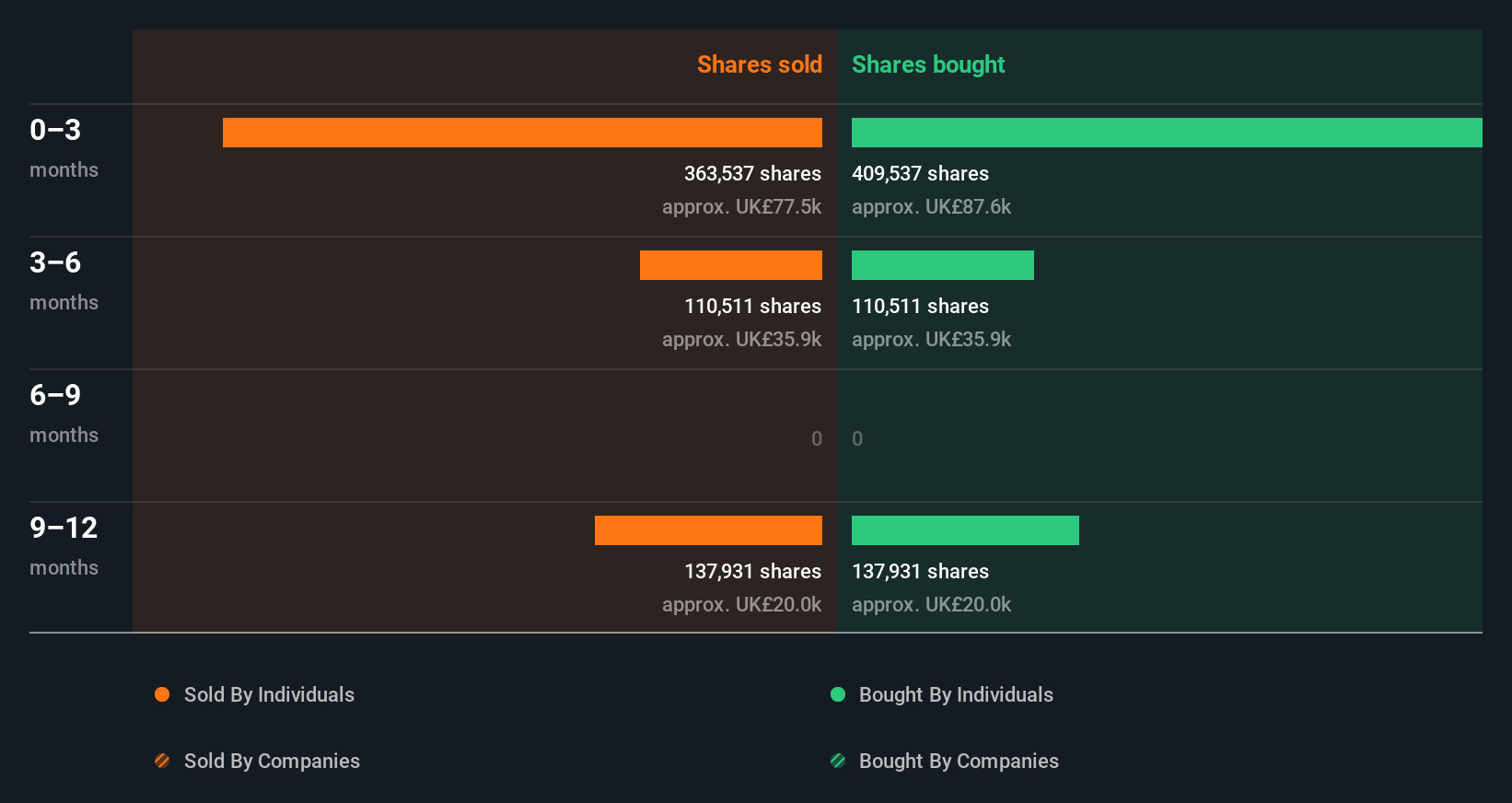Click the approx. UK£87.6k text
1512x803 pixels.
931,207
